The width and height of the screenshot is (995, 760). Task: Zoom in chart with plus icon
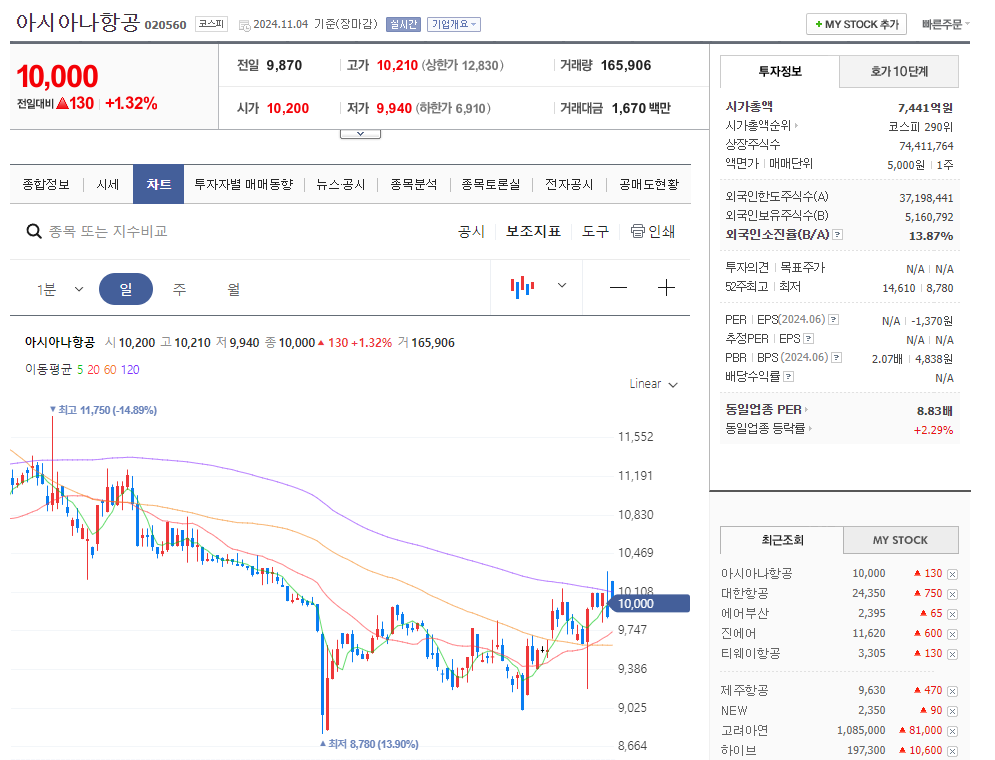click(x=666, y=288)
